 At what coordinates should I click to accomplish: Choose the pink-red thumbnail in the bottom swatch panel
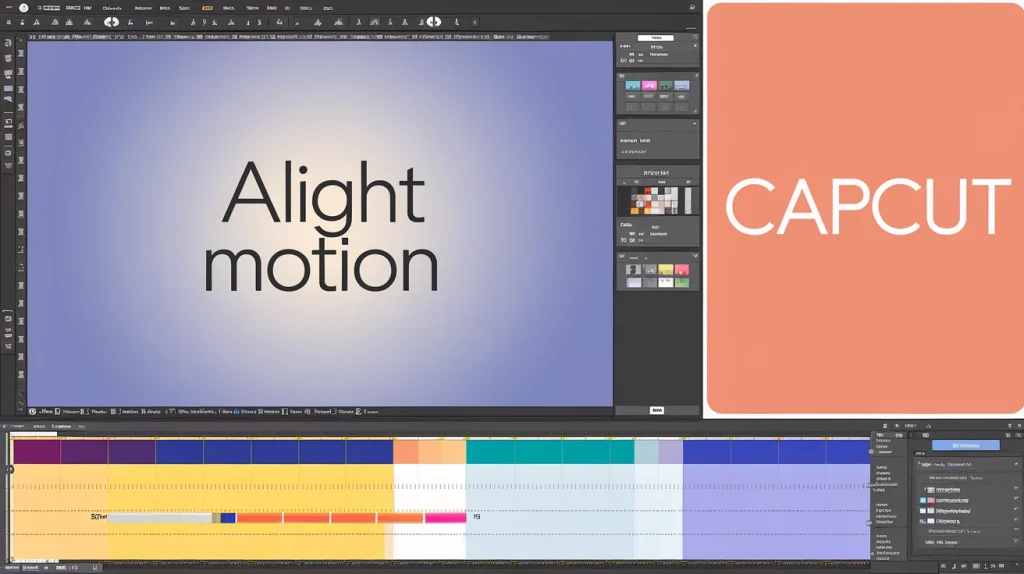pos(682,270)
